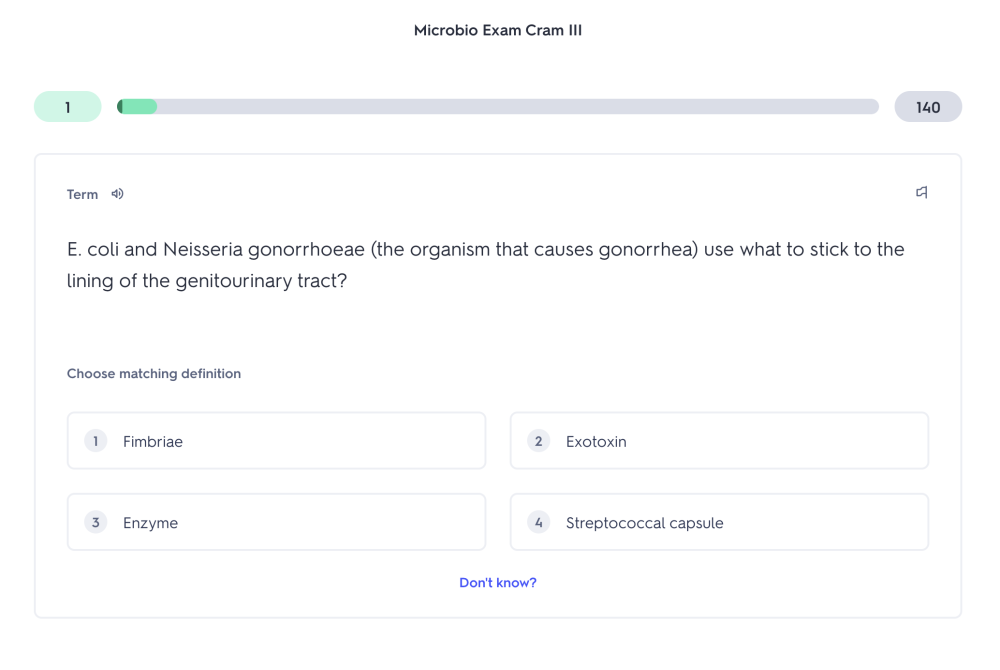Image resolution: width=1000 pixels, height=670 pixels.
Task: Select answer Exotoxin
Action: 719,441
